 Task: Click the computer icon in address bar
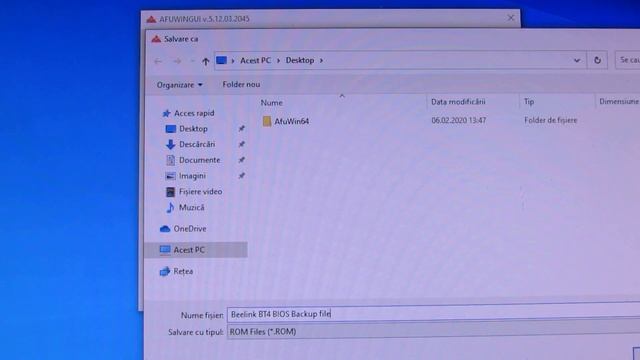[x=221, y=60]
